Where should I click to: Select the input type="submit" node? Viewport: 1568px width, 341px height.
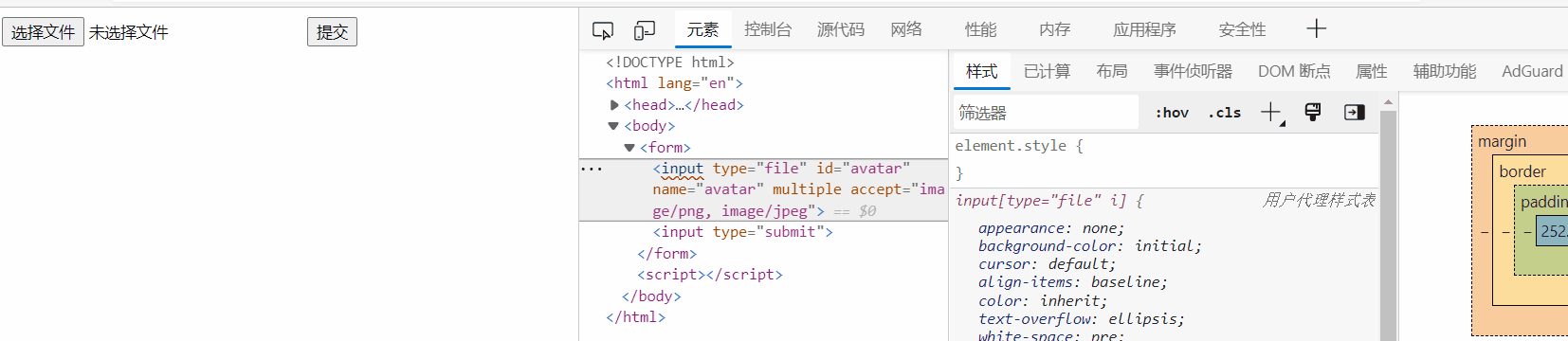[x=742, y=232]
